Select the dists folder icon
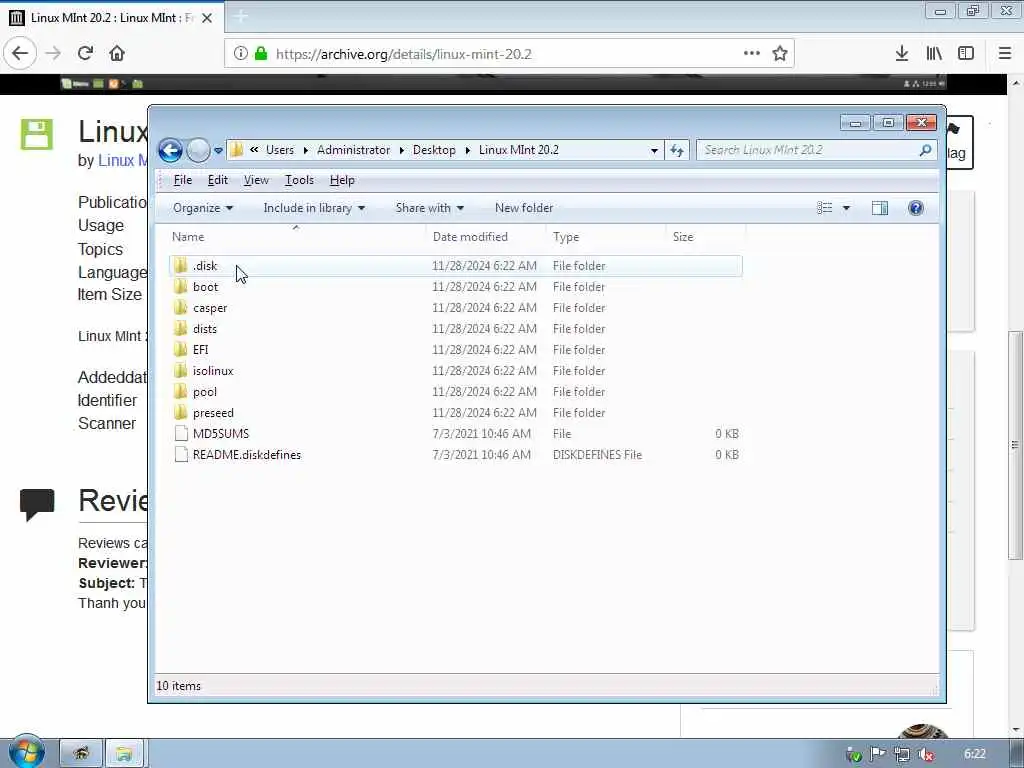 point(181,328)
